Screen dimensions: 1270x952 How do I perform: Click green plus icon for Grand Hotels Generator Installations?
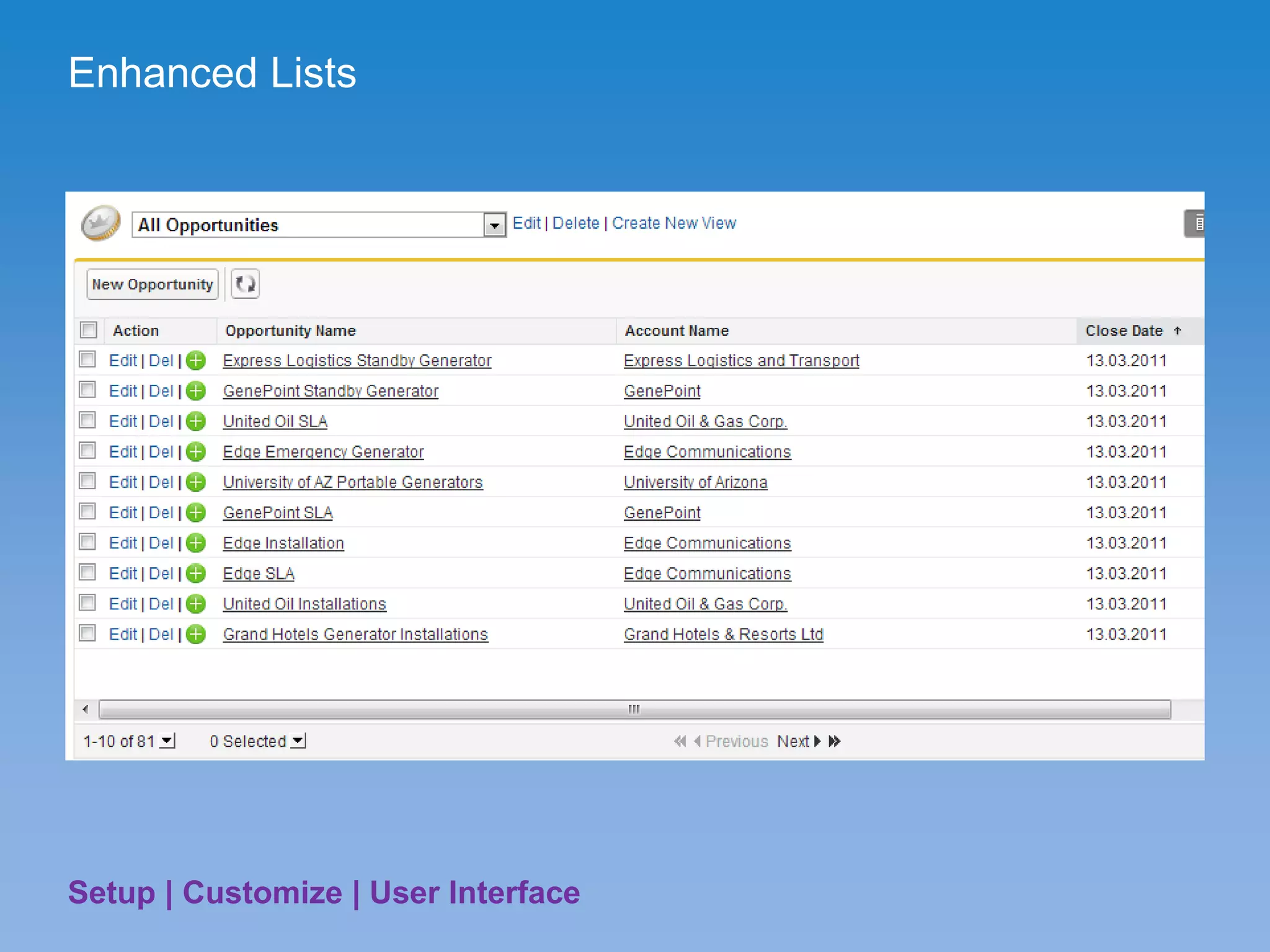(x=196, y=634)
